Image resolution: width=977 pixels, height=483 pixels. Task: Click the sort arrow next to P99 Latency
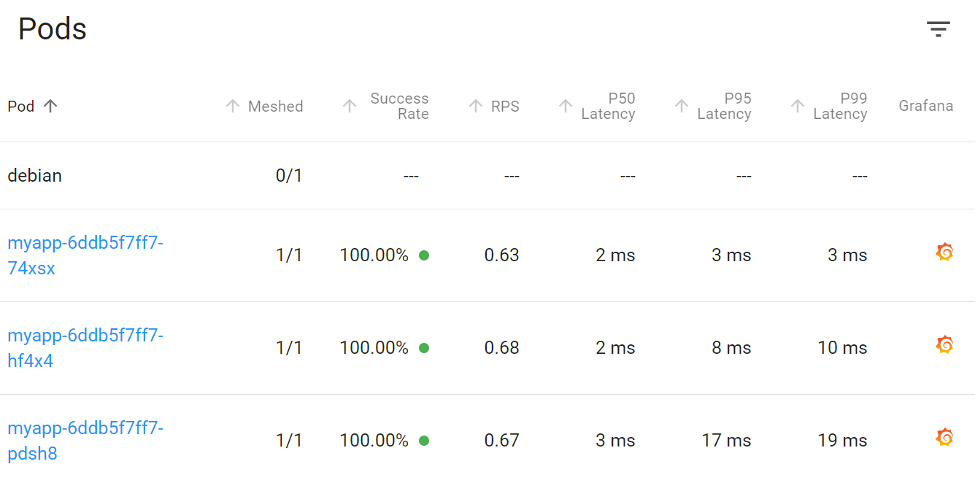pyautogui.click(x=797, y=107)
